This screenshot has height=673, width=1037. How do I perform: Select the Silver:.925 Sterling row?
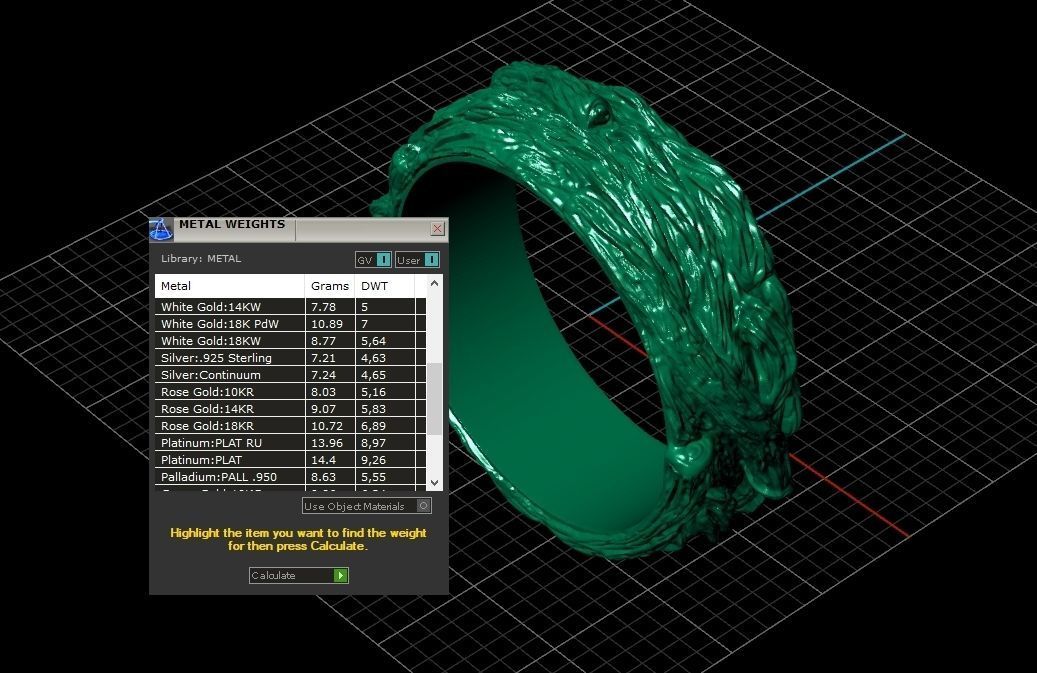290,358
